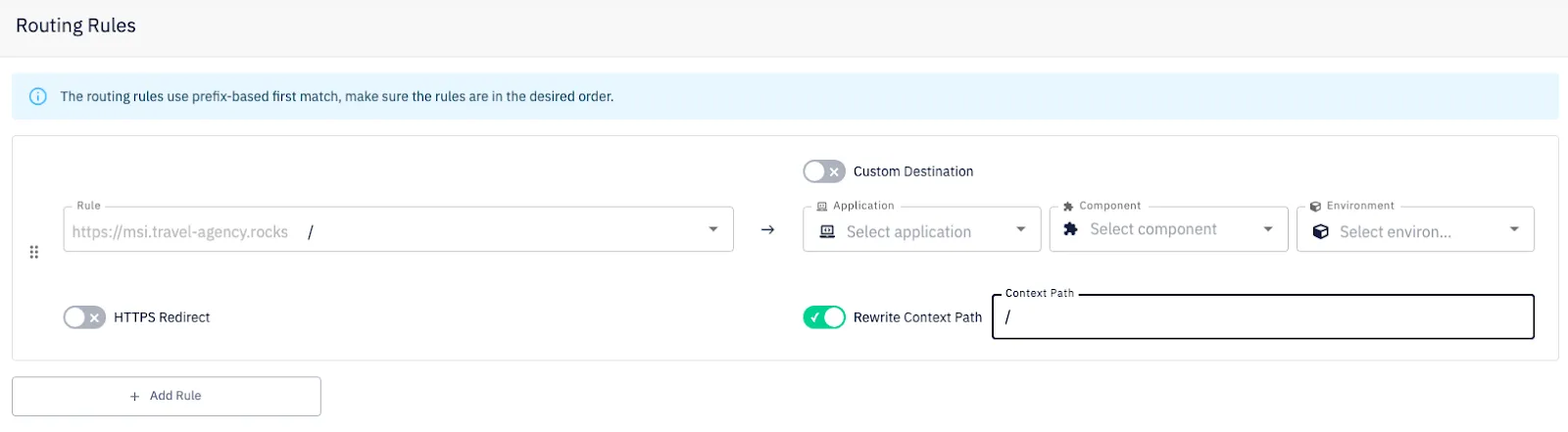Screen dimensions: 1568x432
Task: Open the Select application dropdown
Action: click(x=921, y=231)
